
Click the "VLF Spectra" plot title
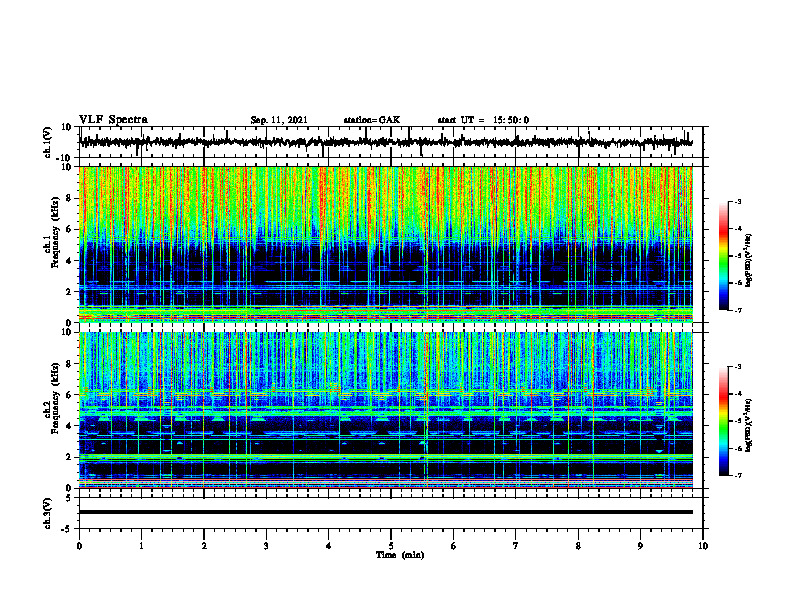[x=113, y=120]
